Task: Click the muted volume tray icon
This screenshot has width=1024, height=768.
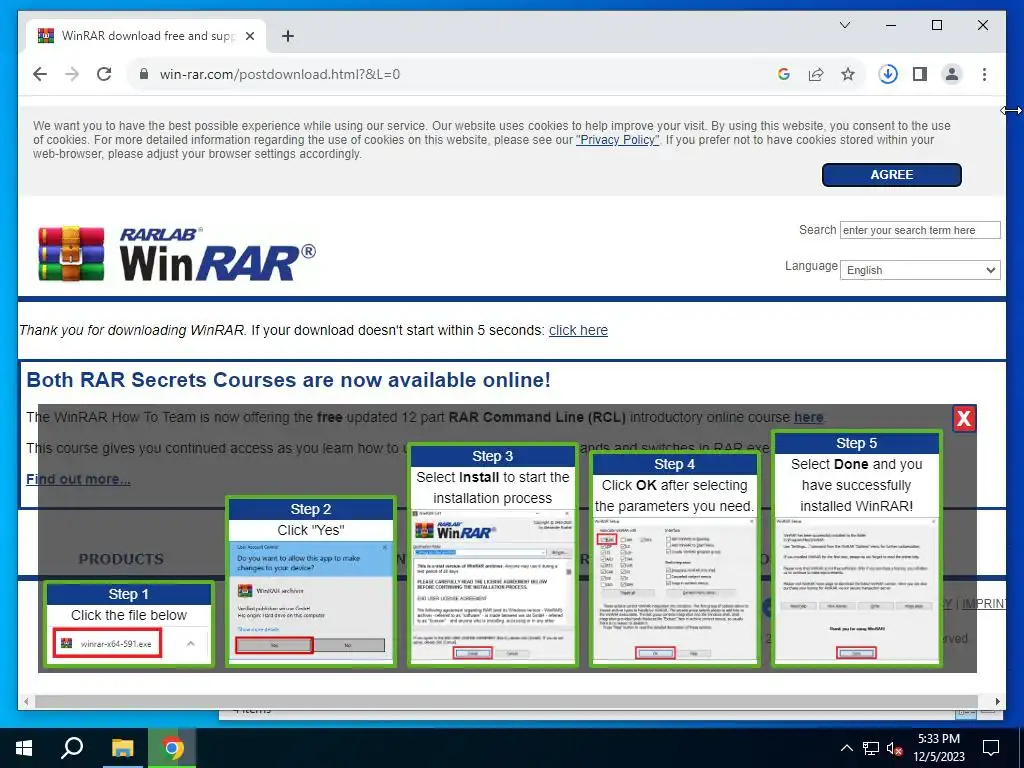Action: pos(894,748)
